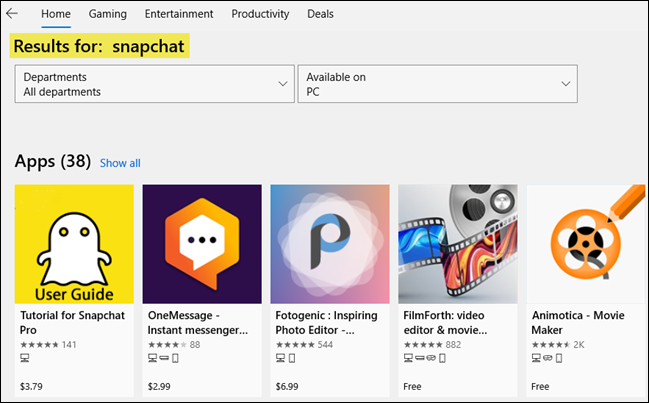Click the OneMessage $2.99 price
Viewport: 649px width, 403px height.
[159, 385]
